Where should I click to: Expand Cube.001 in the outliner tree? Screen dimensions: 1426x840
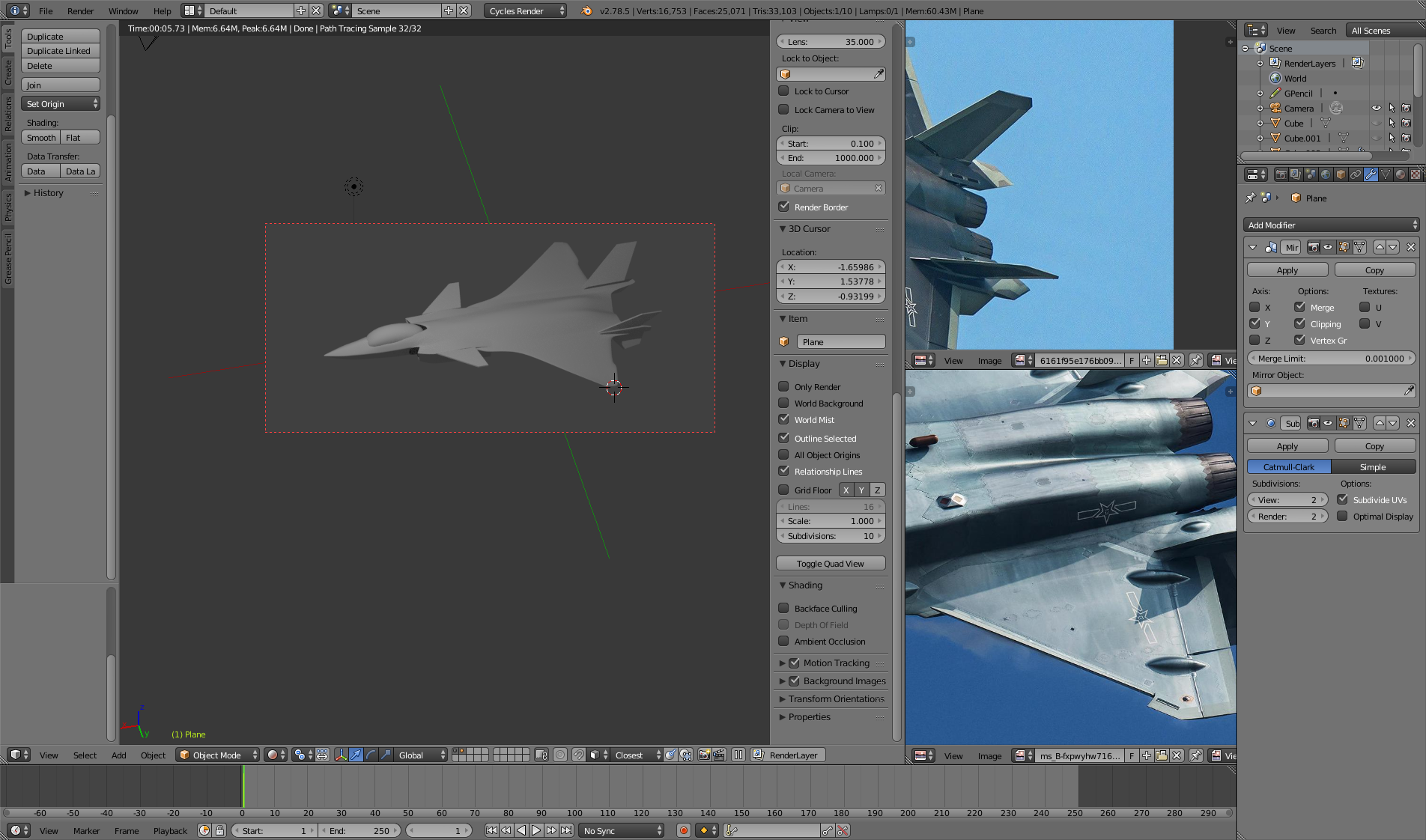pyautogui.click(x=1260, y=138)
